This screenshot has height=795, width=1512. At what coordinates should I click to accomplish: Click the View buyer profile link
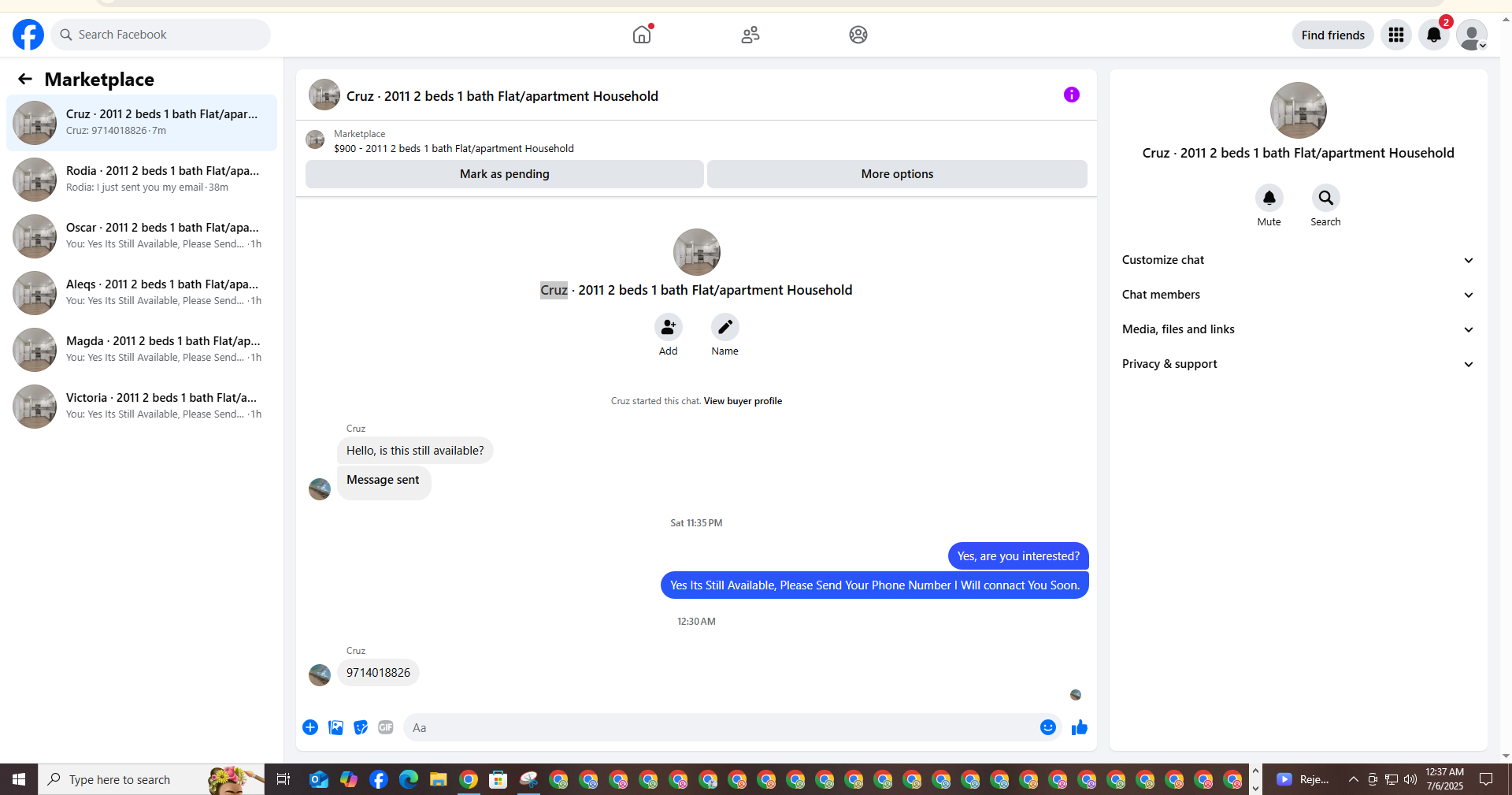point(743,401)
